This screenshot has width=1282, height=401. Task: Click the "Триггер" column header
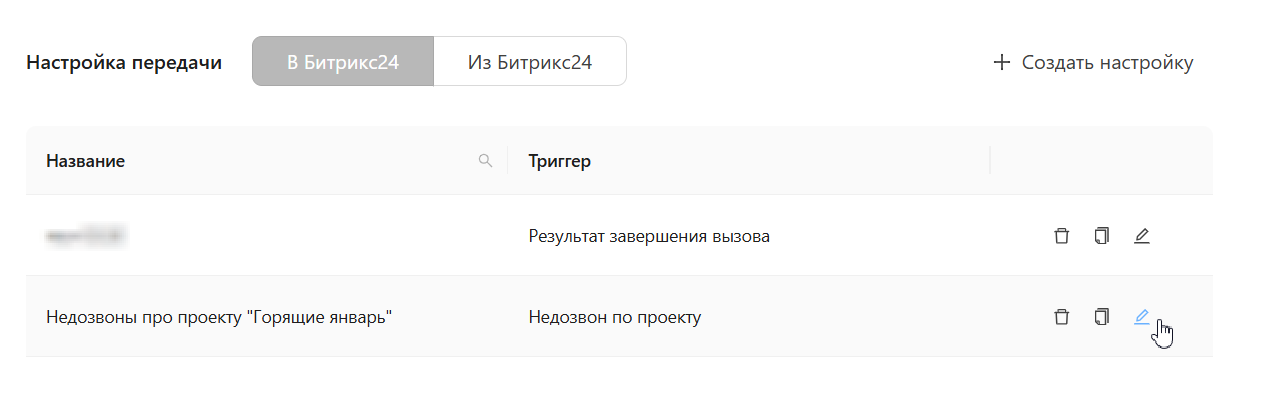coord(560,161)
